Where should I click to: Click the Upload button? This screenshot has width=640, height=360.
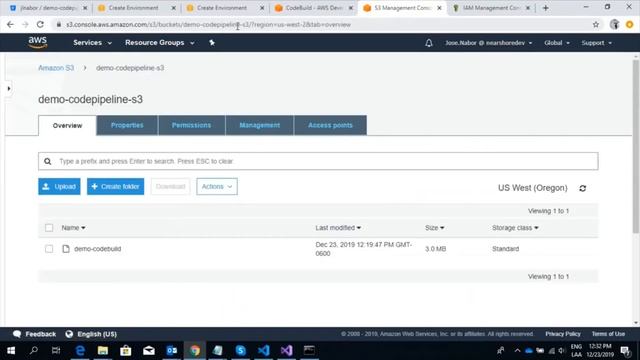coord(59,187)
